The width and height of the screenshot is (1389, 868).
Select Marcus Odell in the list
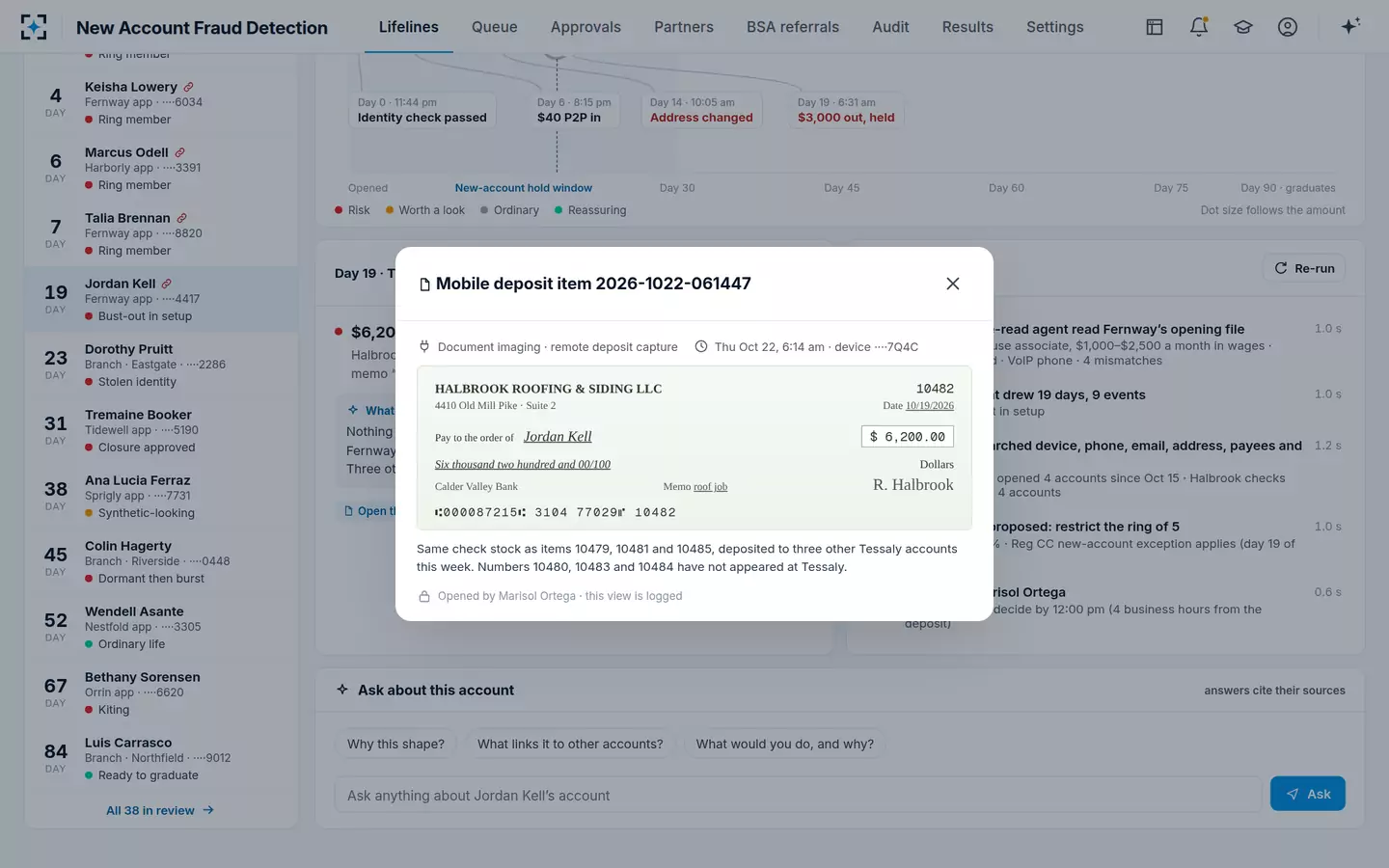click(x=161, y=168)
